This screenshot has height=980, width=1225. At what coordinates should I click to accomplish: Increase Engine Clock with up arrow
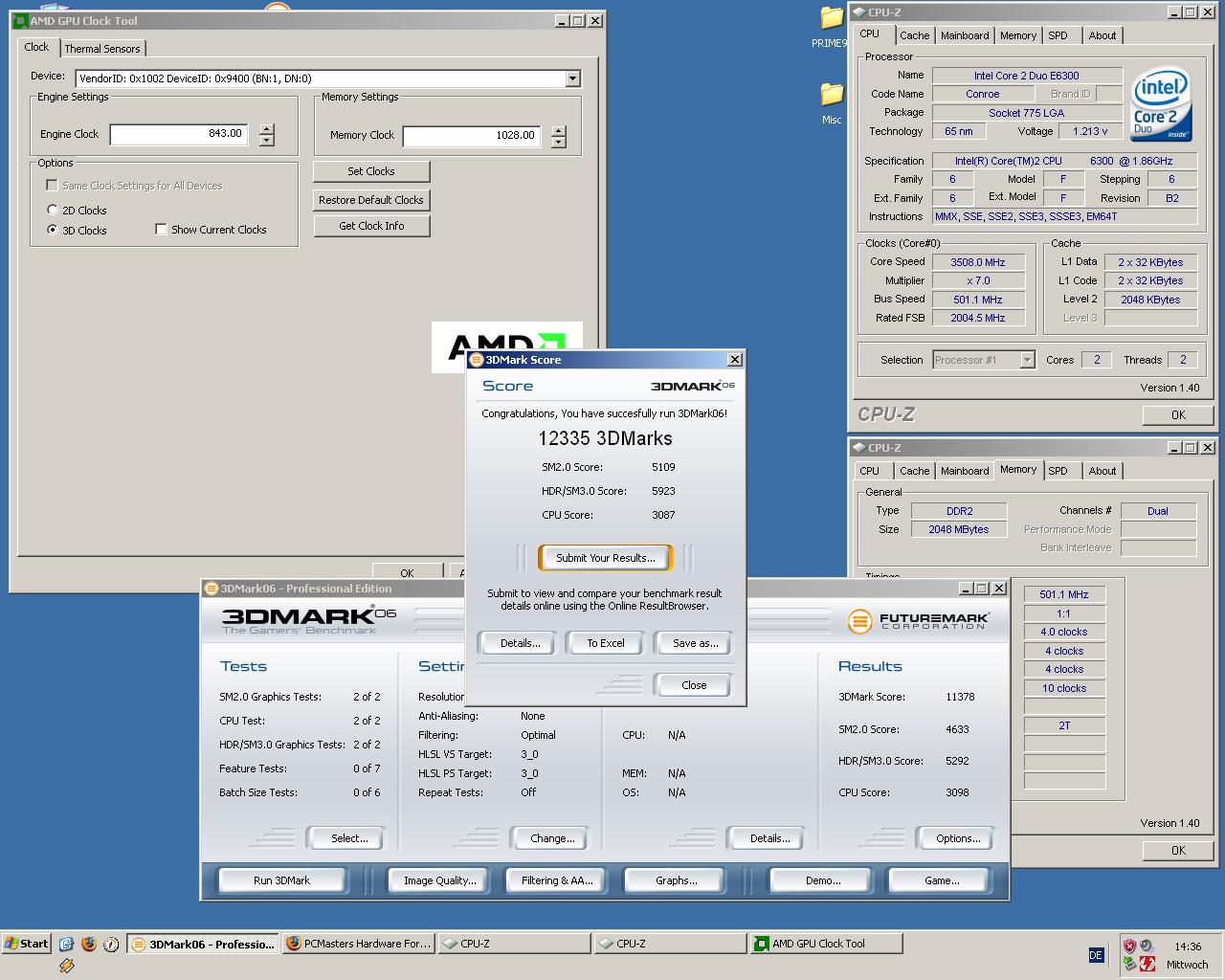coord(267,129)
